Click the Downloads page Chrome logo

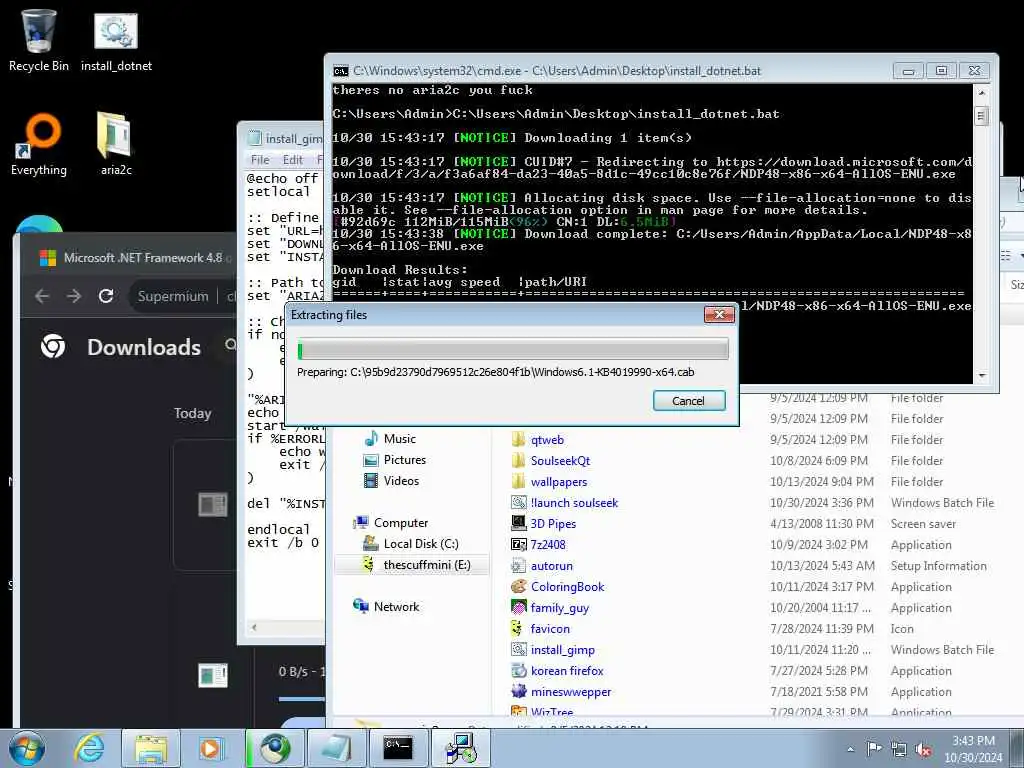click(x=53, y=346)
